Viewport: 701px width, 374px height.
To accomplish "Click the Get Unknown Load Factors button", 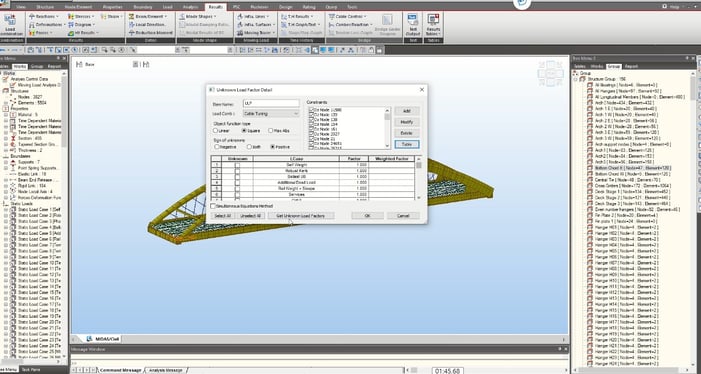I will (x=300, y=216).
